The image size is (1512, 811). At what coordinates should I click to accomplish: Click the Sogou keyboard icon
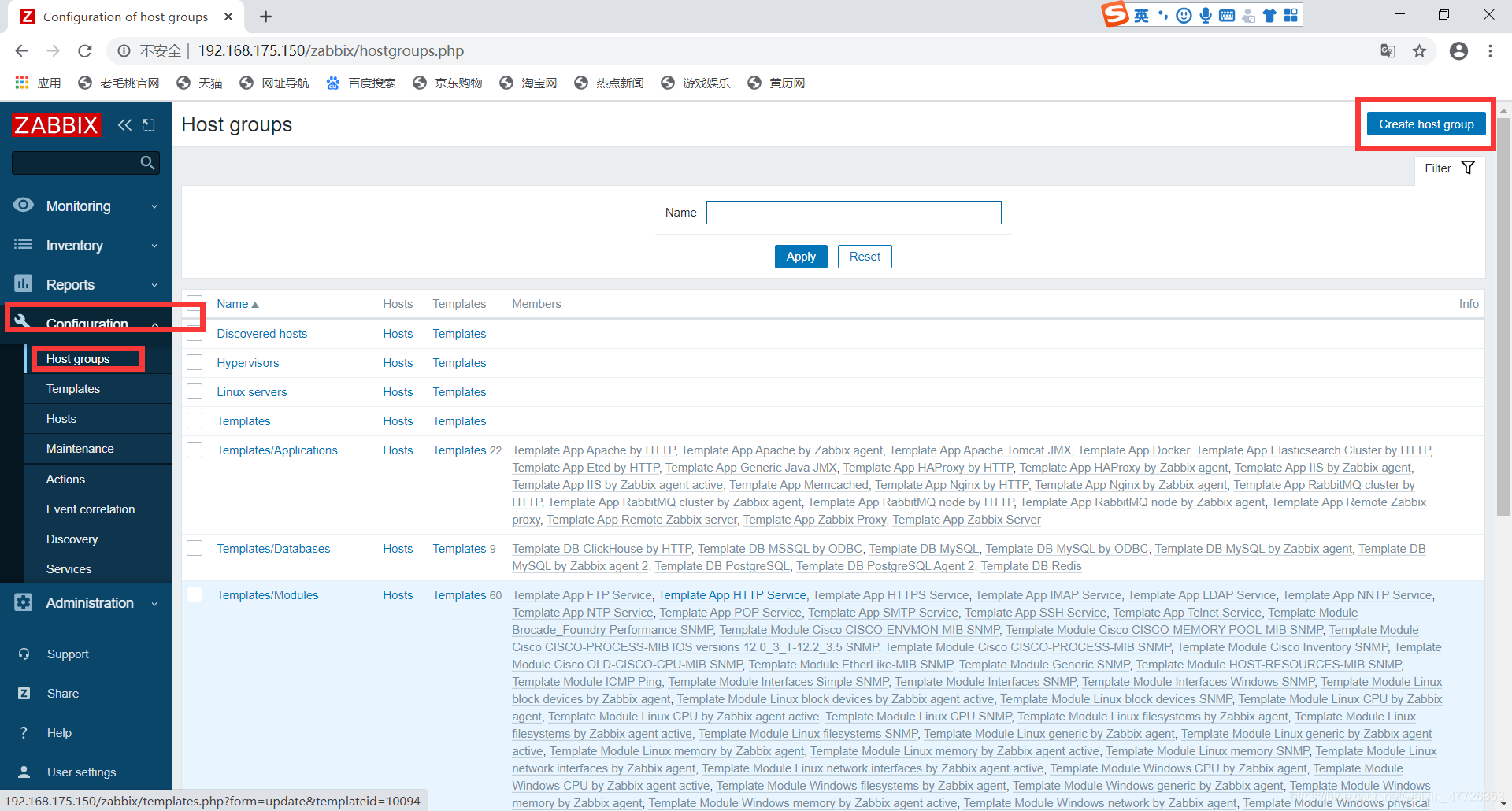click(1227, 15)
